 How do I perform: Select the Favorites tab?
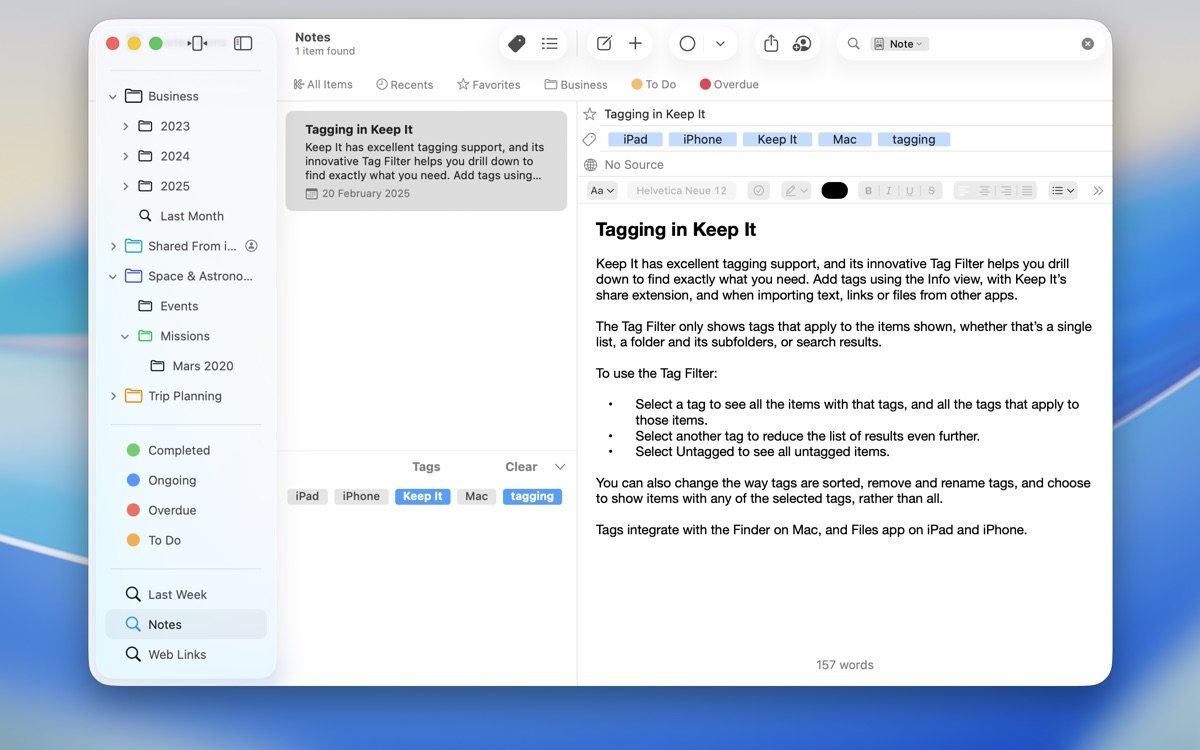(489, 85)
